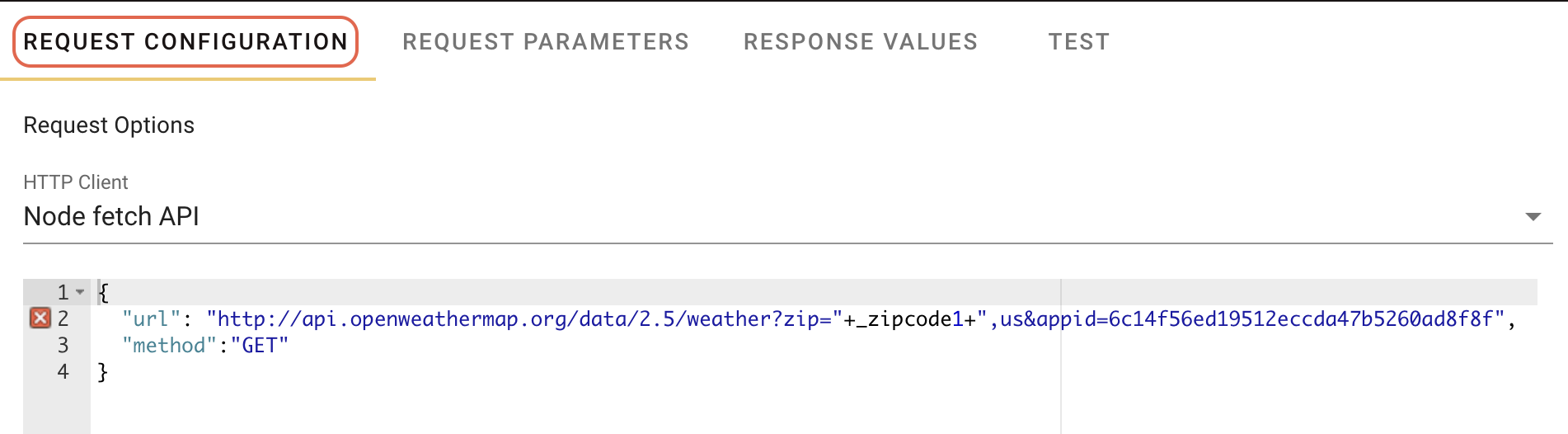Click the openweathermap URL string

524,318
